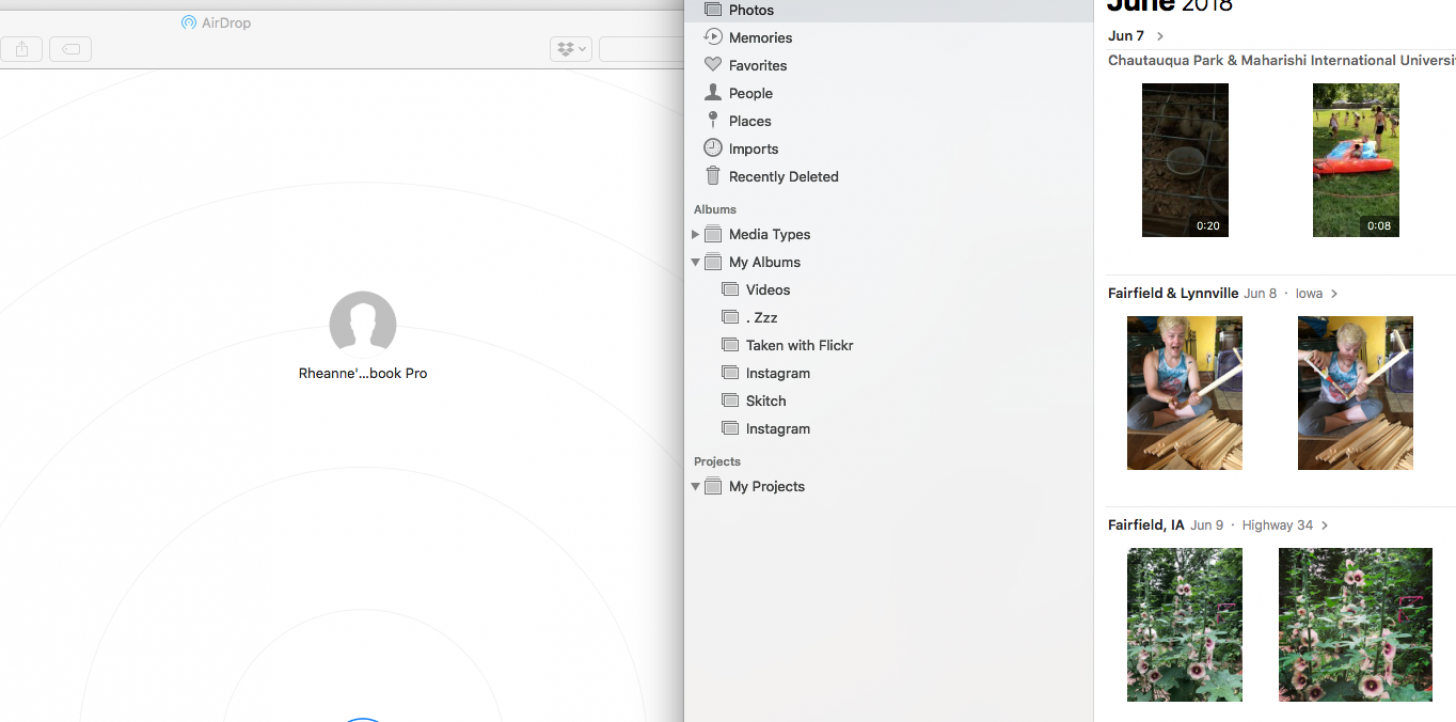This screenshot has height=722, width=1456.
Task: Open People in the sidebar
Action: point(750,93)
